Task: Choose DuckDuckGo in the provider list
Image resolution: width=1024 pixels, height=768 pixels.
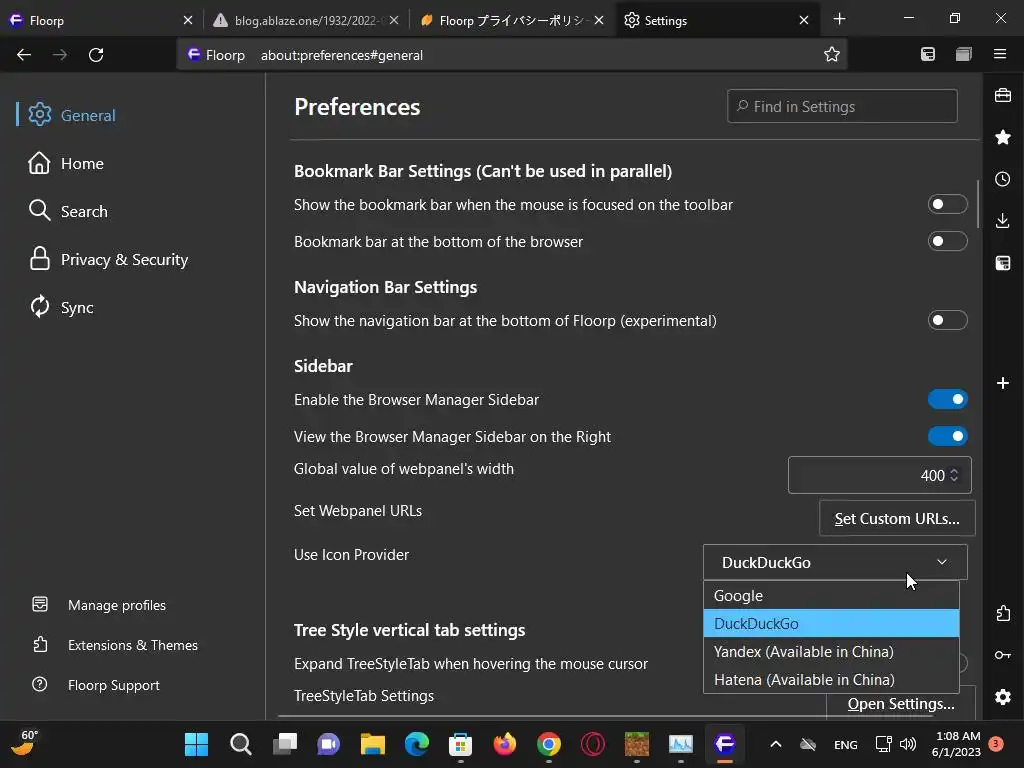Action: point(831,624)
